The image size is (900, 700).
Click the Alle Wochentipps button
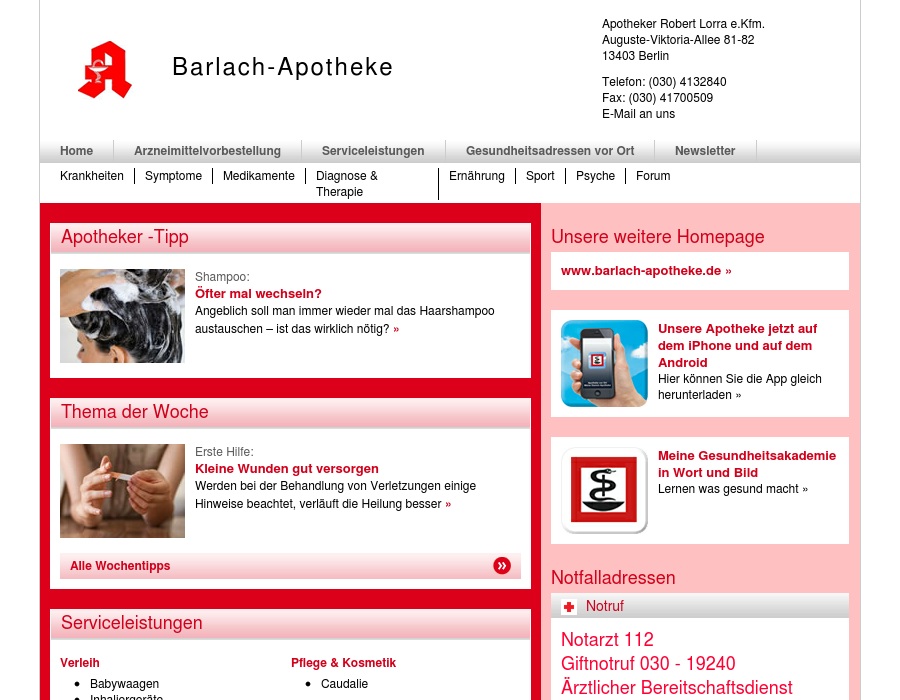[120, 566]
